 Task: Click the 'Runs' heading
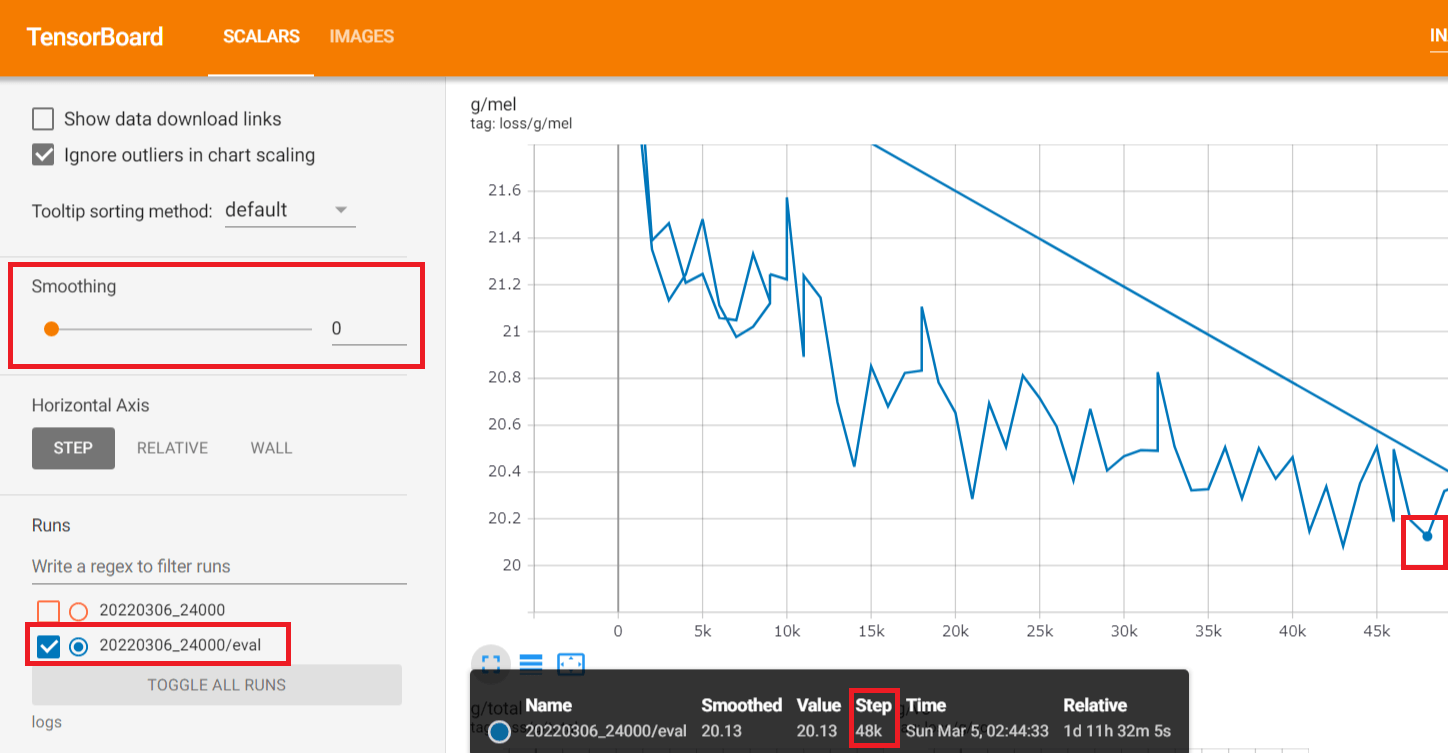51,525
